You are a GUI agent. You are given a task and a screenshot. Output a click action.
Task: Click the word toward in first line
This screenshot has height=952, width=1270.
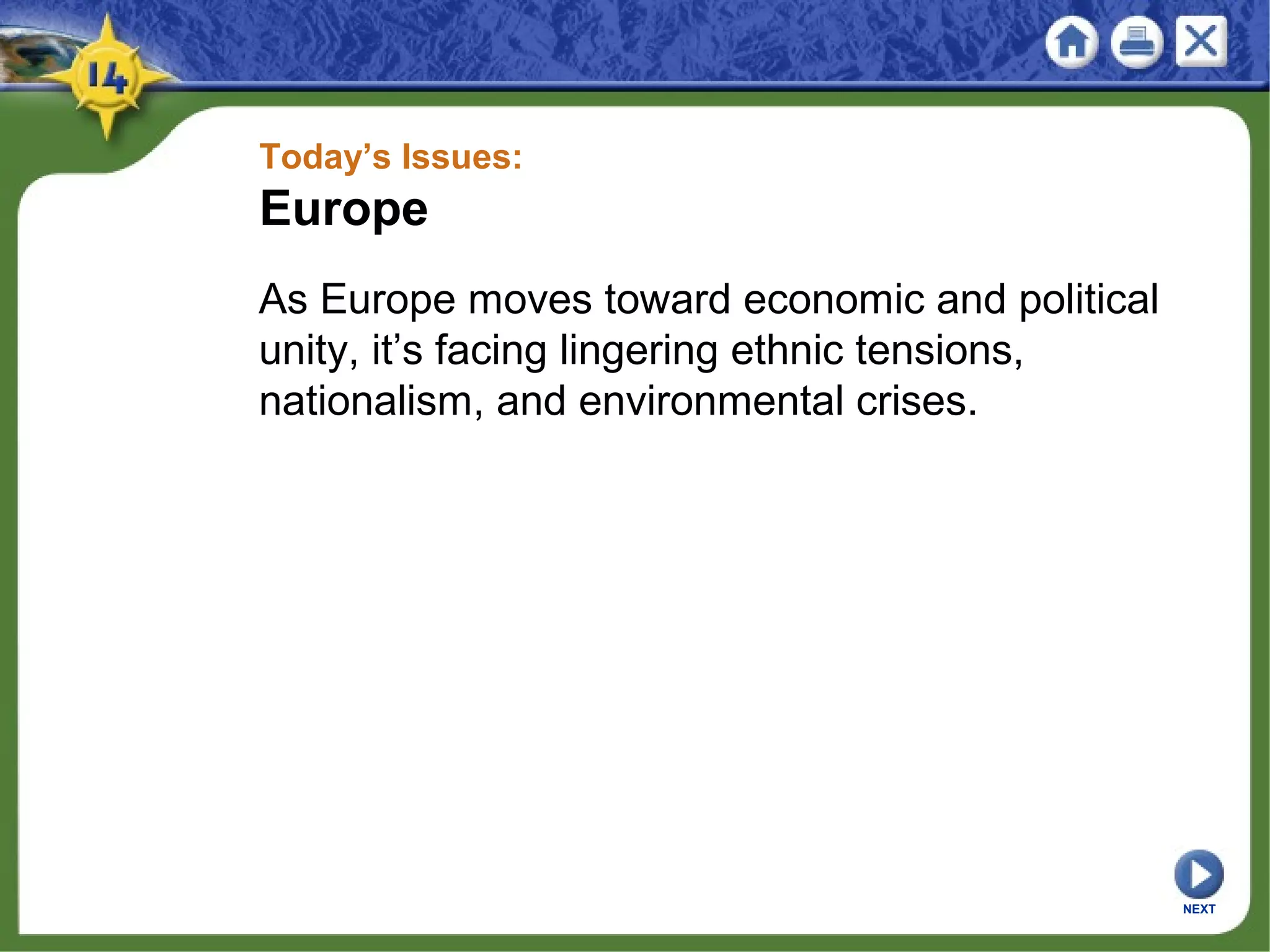tap(667, 299)
